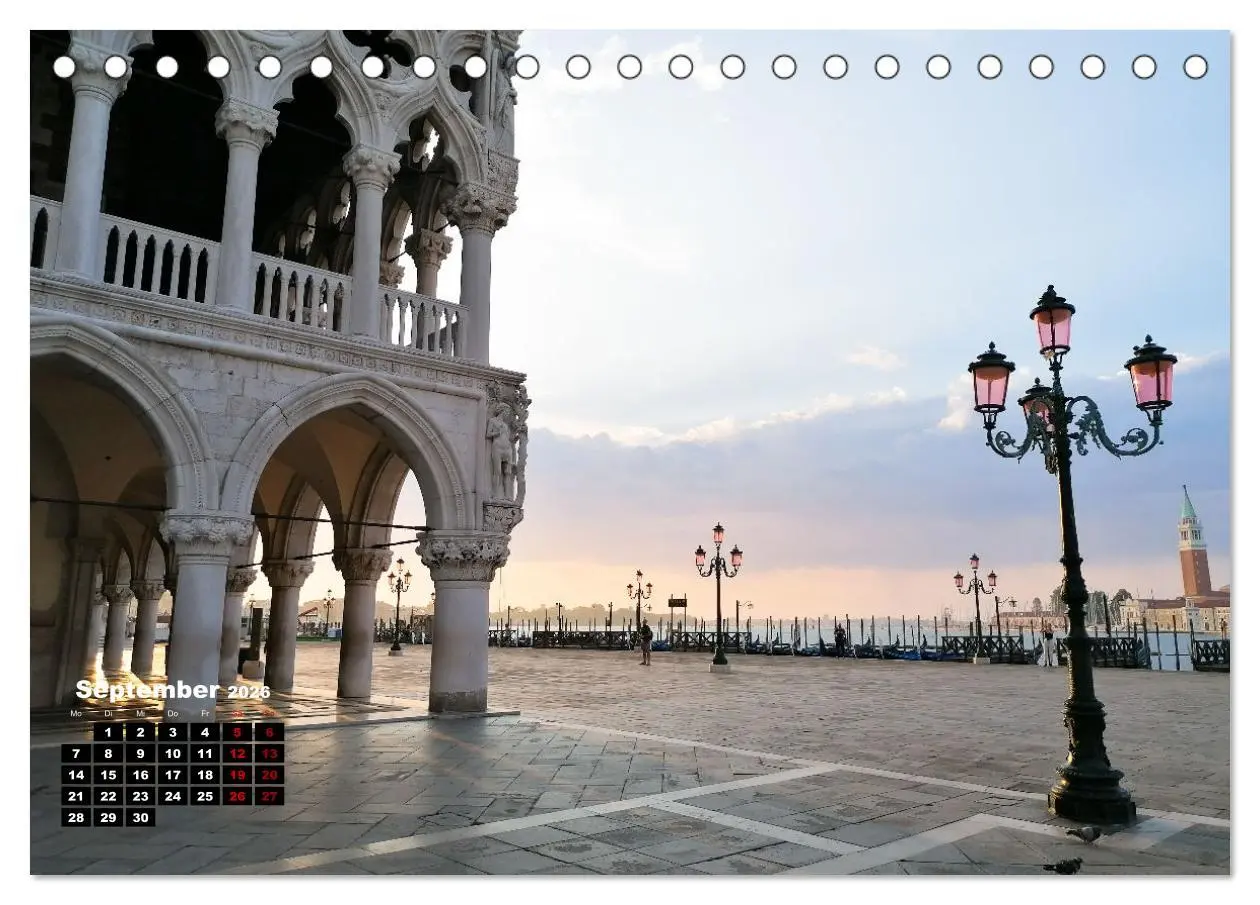Pick date 24 in the calendar
The width and height of the screenshot is (1260, 905).
[x=173, y=796]
